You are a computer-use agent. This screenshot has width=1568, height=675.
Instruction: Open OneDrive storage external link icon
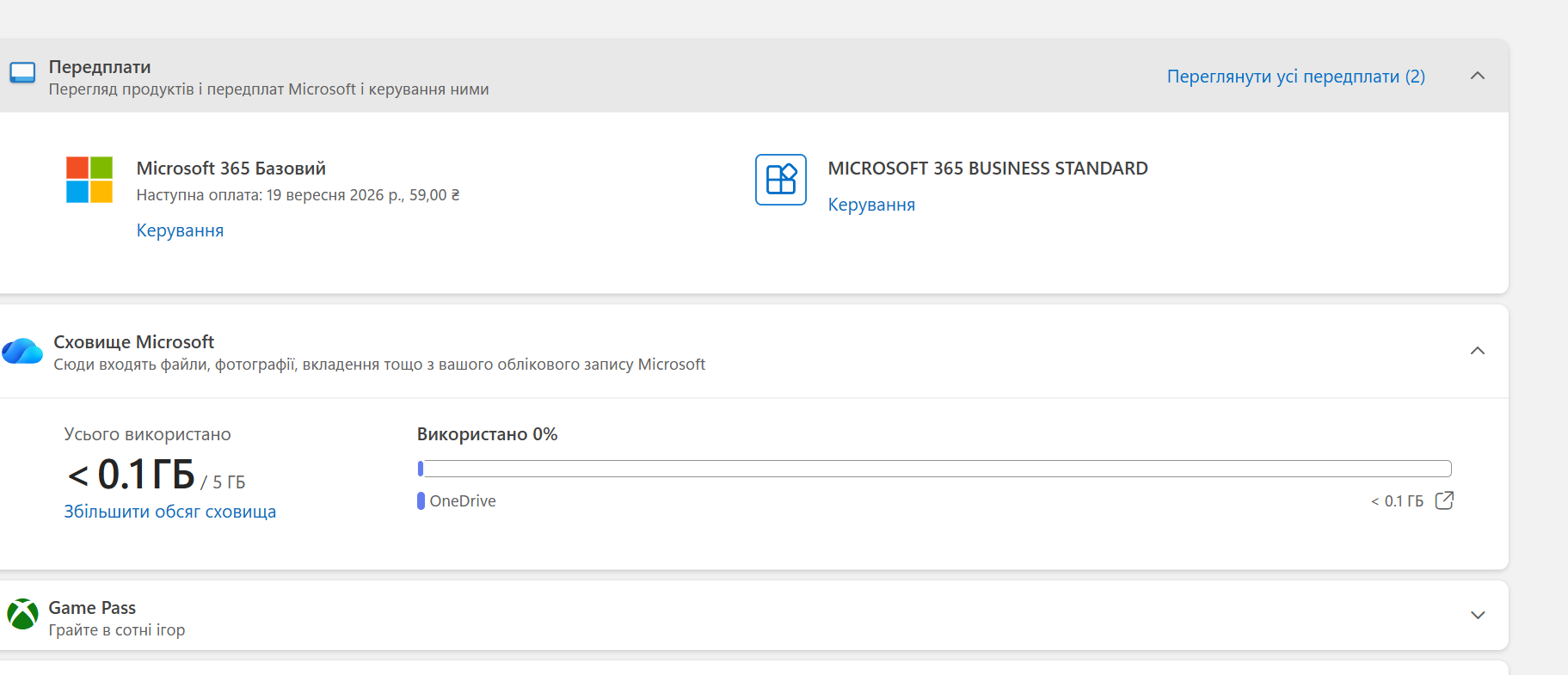[x=1444, y=500]
